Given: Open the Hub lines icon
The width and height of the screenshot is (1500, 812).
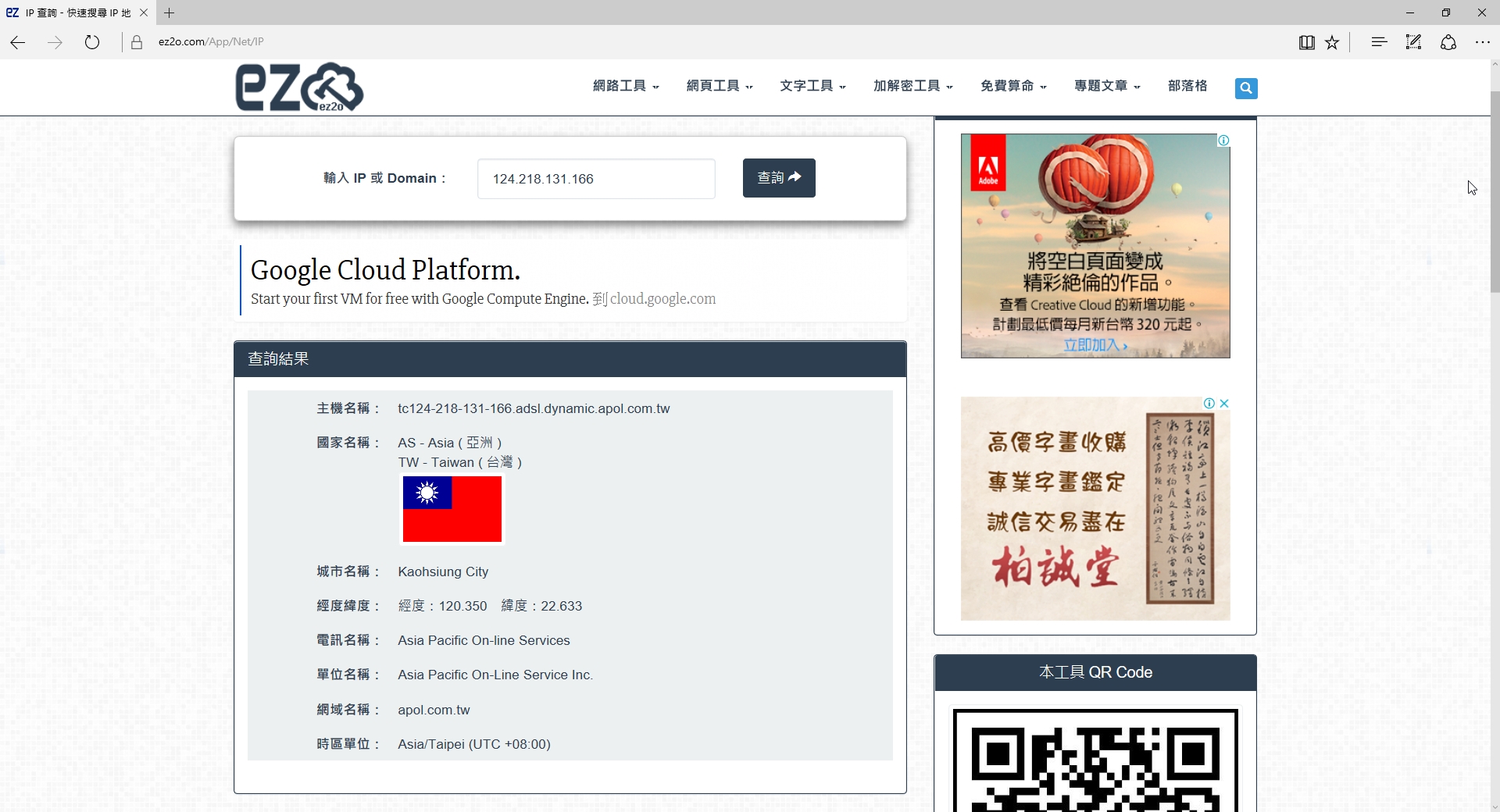Looking at the screenshot, I should pos(1379,42).
